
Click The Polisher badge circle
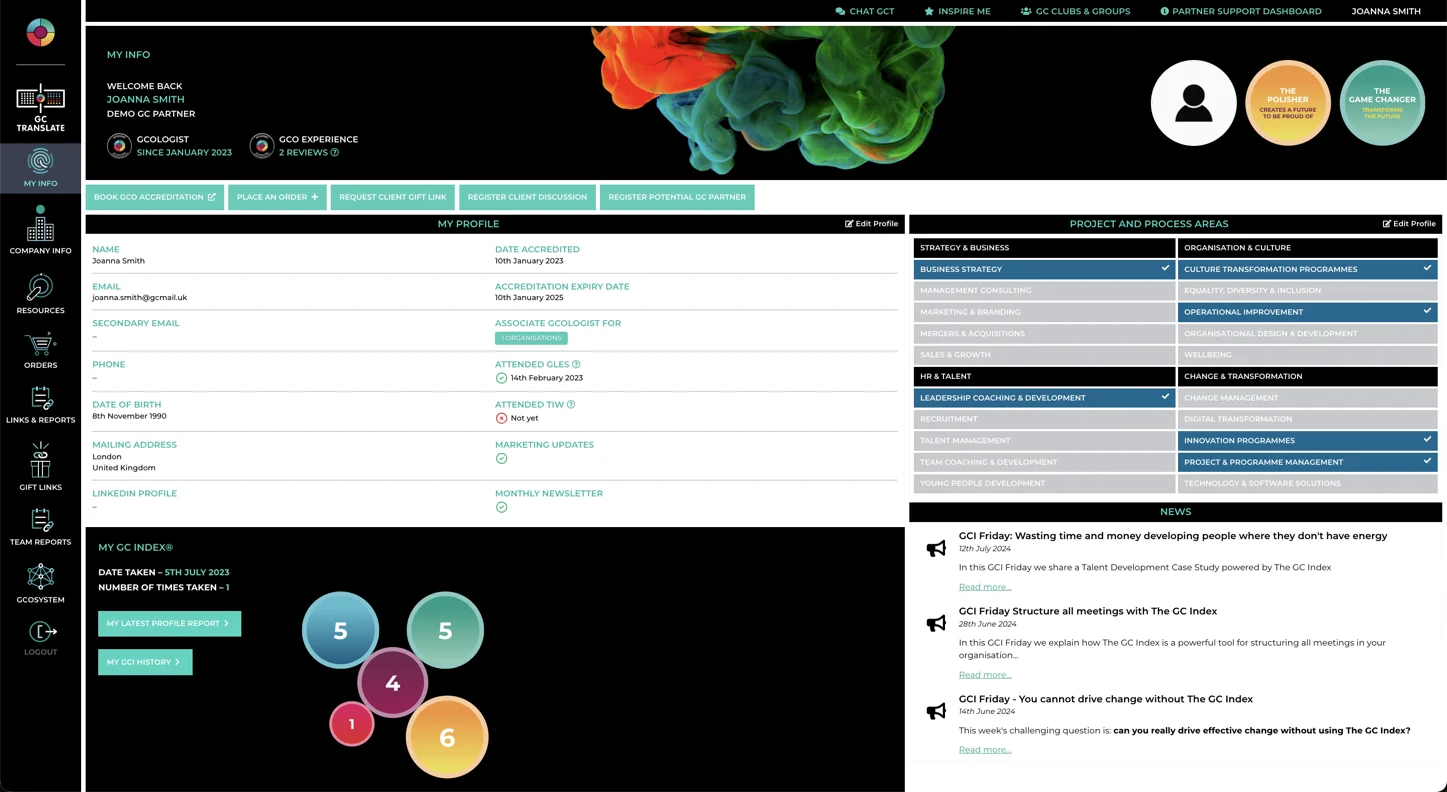pos(1287,103)
